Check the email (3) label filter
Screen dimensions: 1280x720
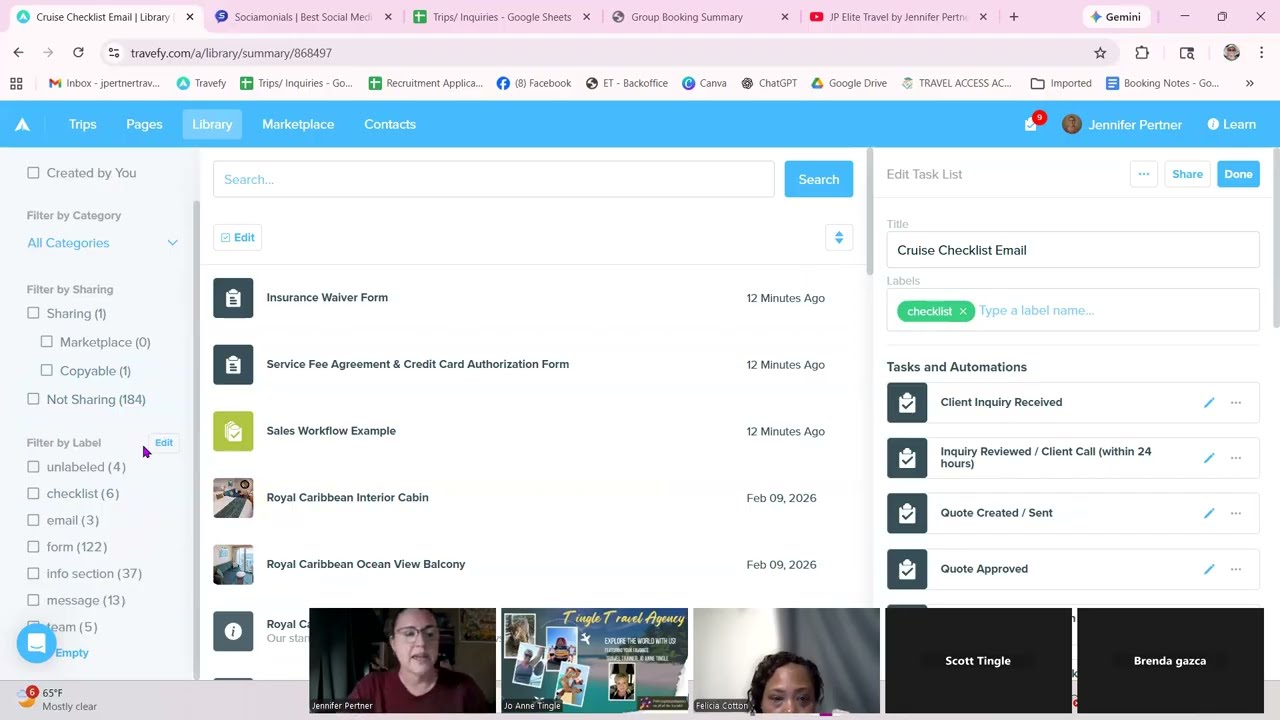click(33, 520)
